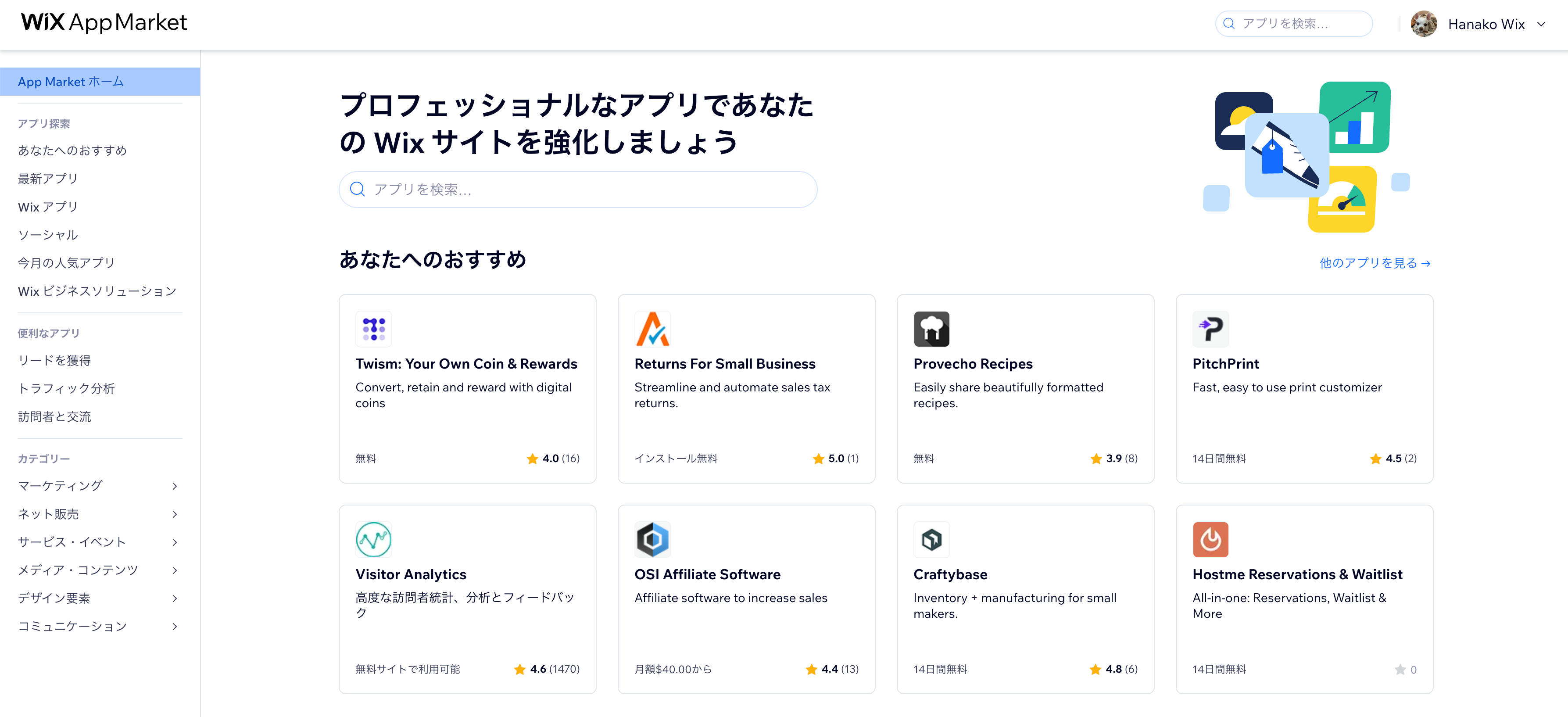Image resolution: width=1568 pixels, height=717 pixels.
Task: Click the hero illustration graphic
Action: pos(1306,156)
